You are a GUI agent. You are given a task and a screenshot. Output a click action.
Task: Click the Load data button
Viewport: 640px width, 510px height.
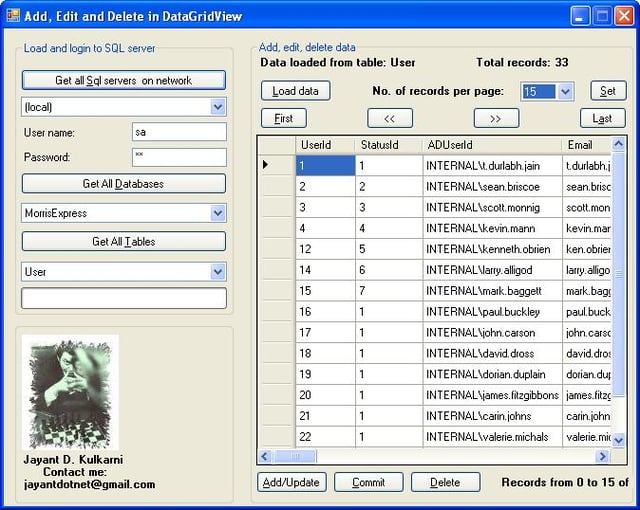point(296,91)
